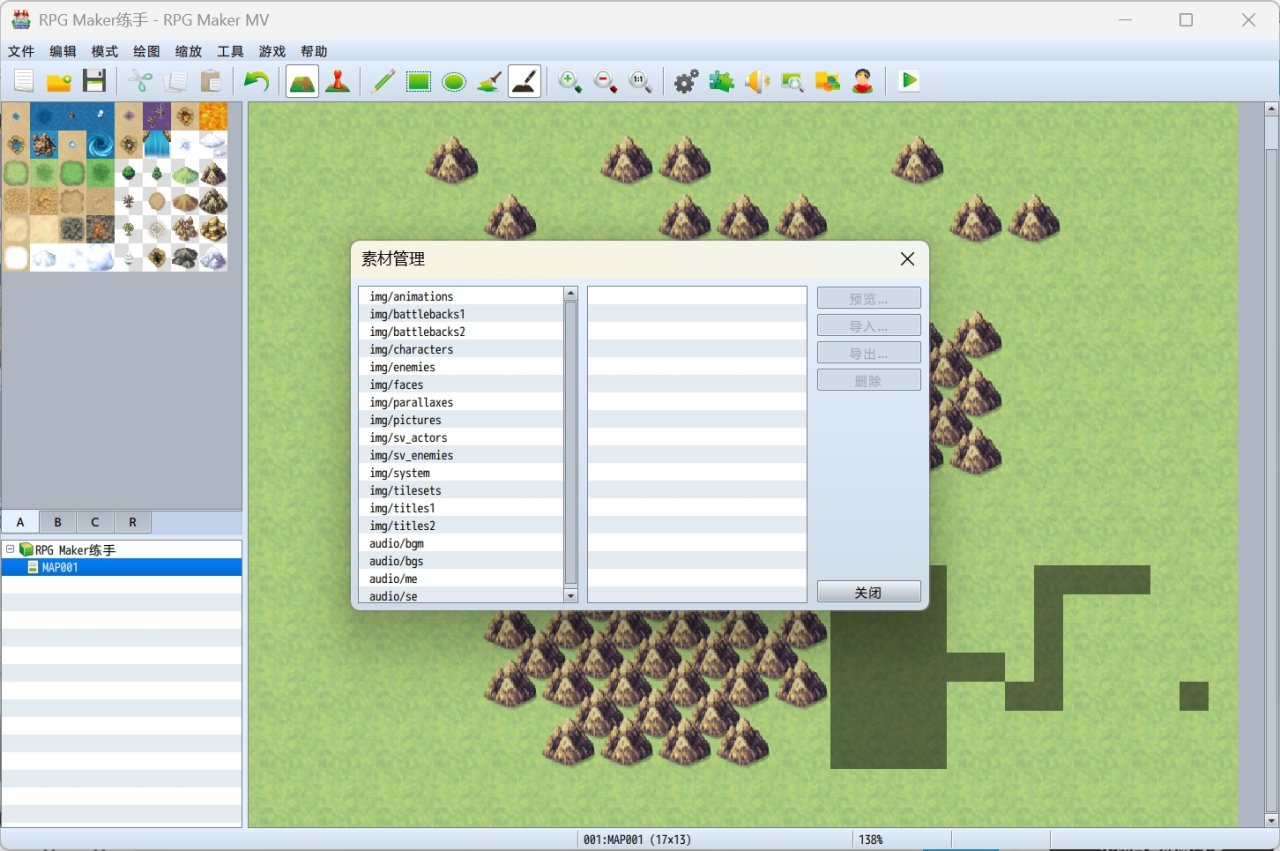The image size is (1280, 851).
Task: Open the Event Searcher icon
Action: tap(792, 81)
